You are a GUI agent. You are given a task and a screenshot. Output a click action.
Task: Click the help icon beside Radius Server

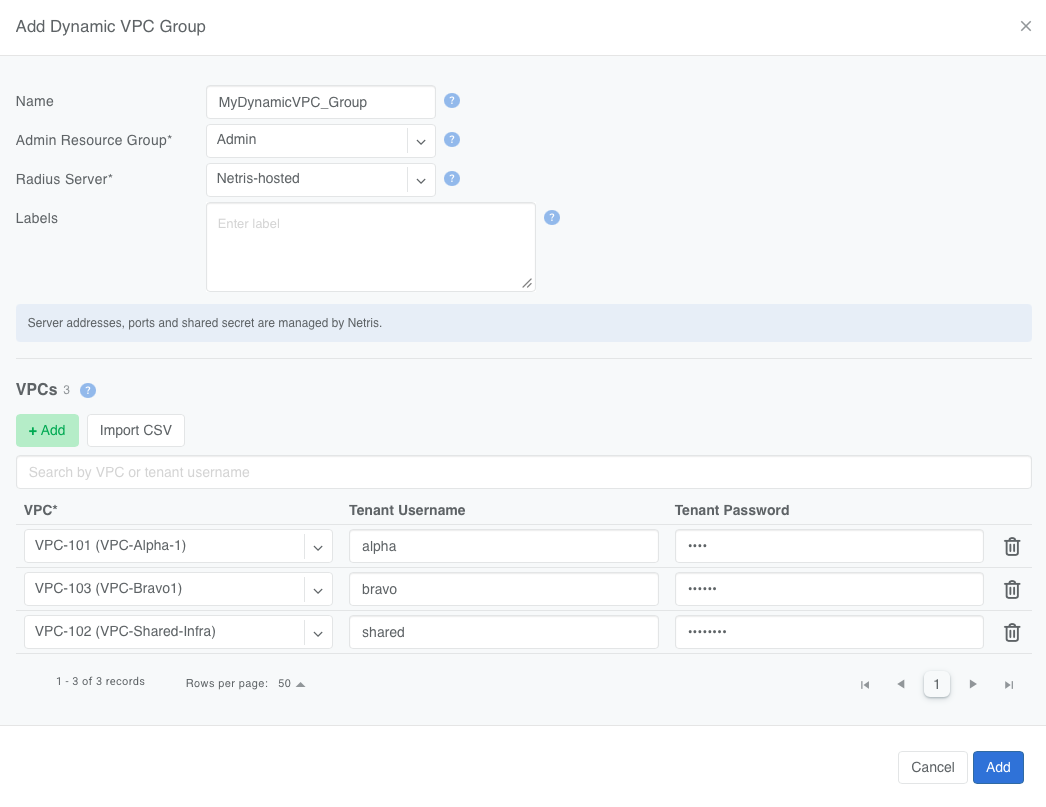point(452,179)
